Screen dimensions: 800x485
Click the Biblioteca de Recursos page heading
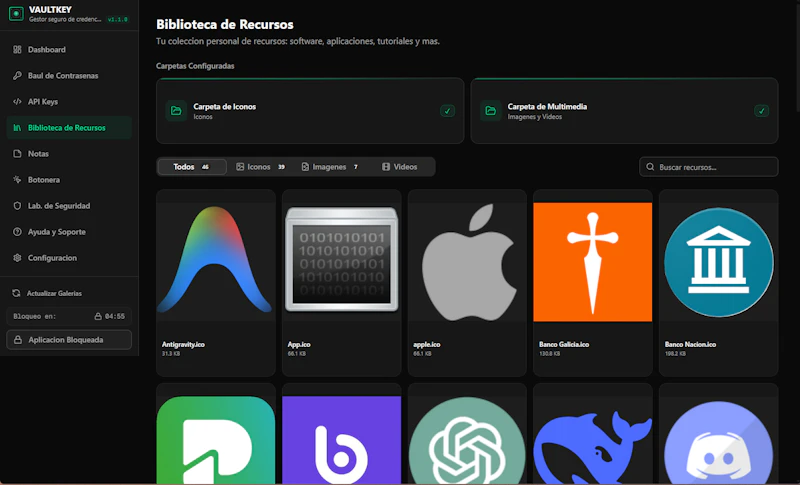pyautogui.click(x=224, y=24)
